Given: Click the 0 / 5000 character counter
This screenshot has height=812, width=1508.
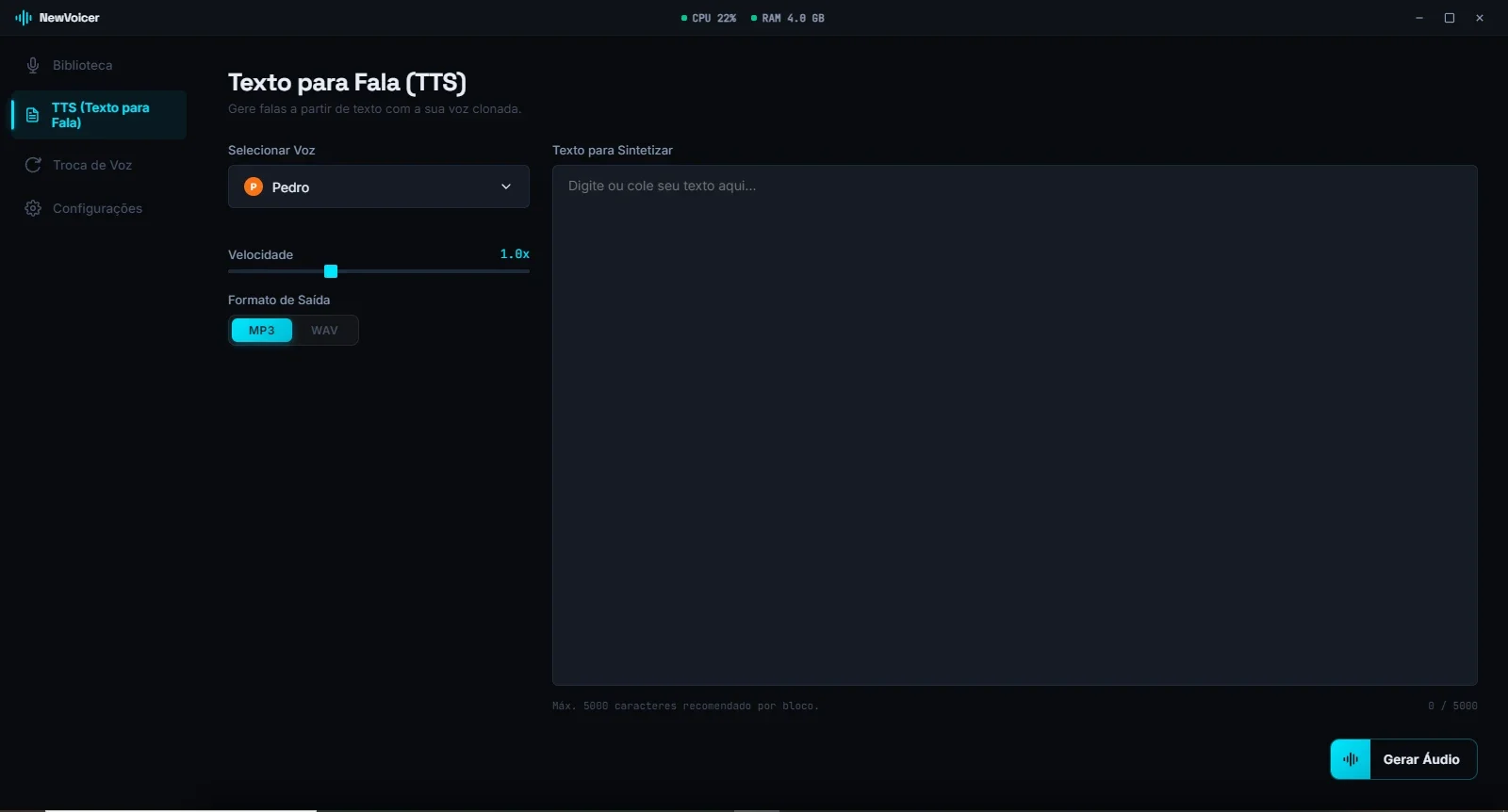Looking at the screenshot, I should click(1452, 706).
